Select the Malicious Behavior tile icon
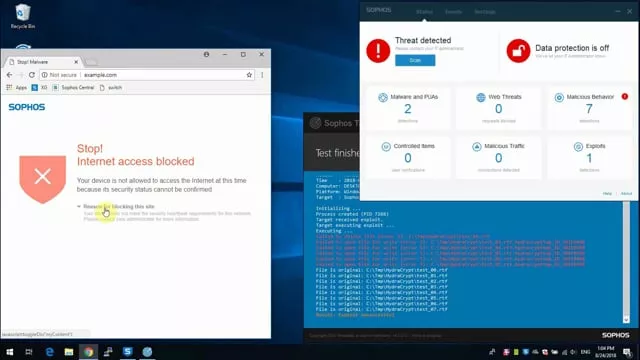This screenshot has width=640, height=360. coord(559,97)
